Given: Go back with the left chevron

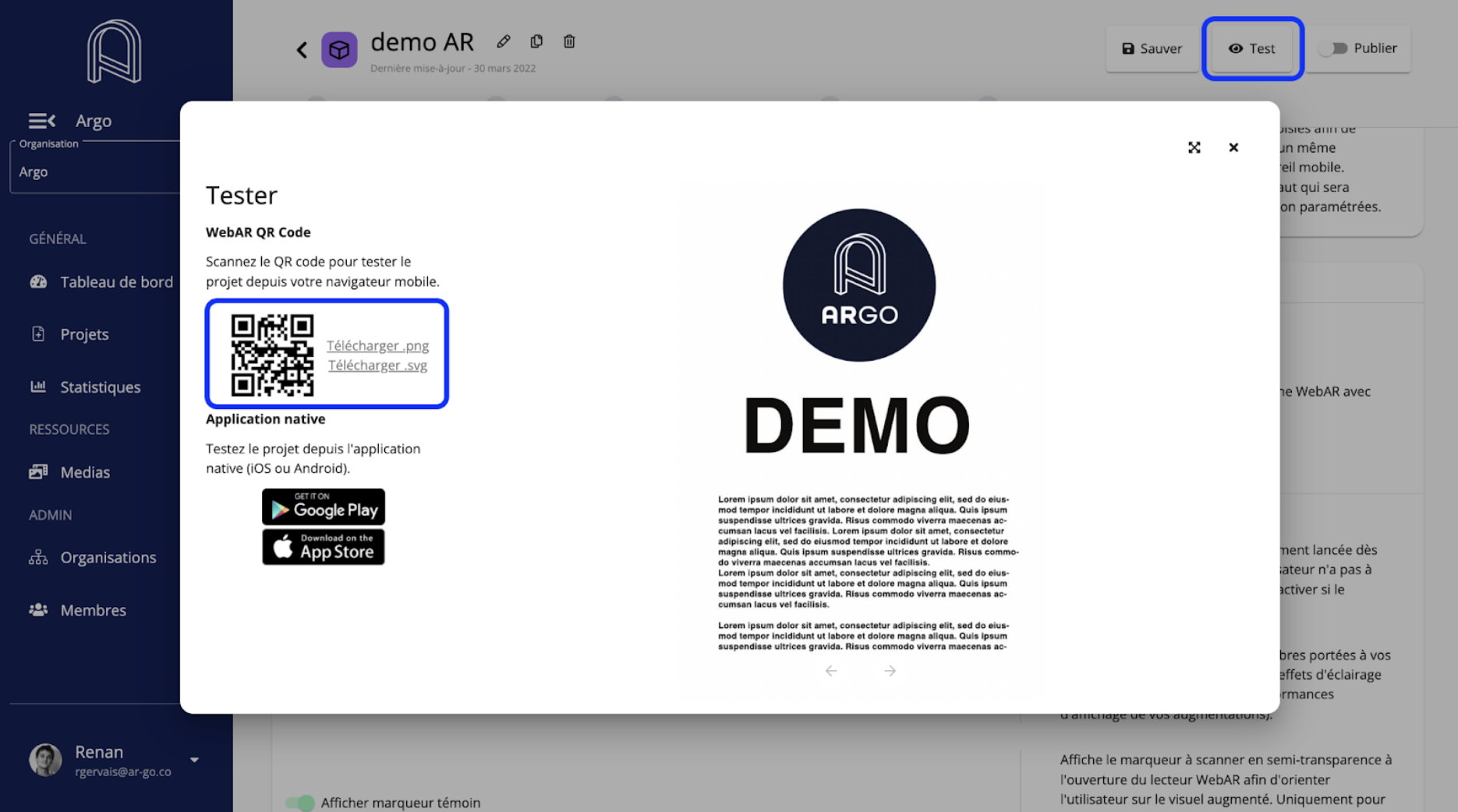Looking at the screenshot, I should (302, 50).
